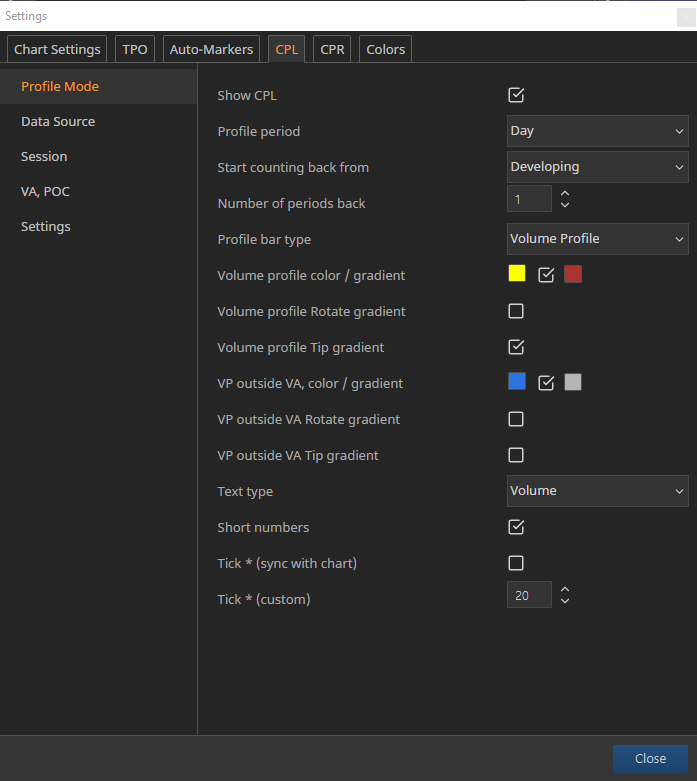Open the Text type dropdown

[597, 491]
